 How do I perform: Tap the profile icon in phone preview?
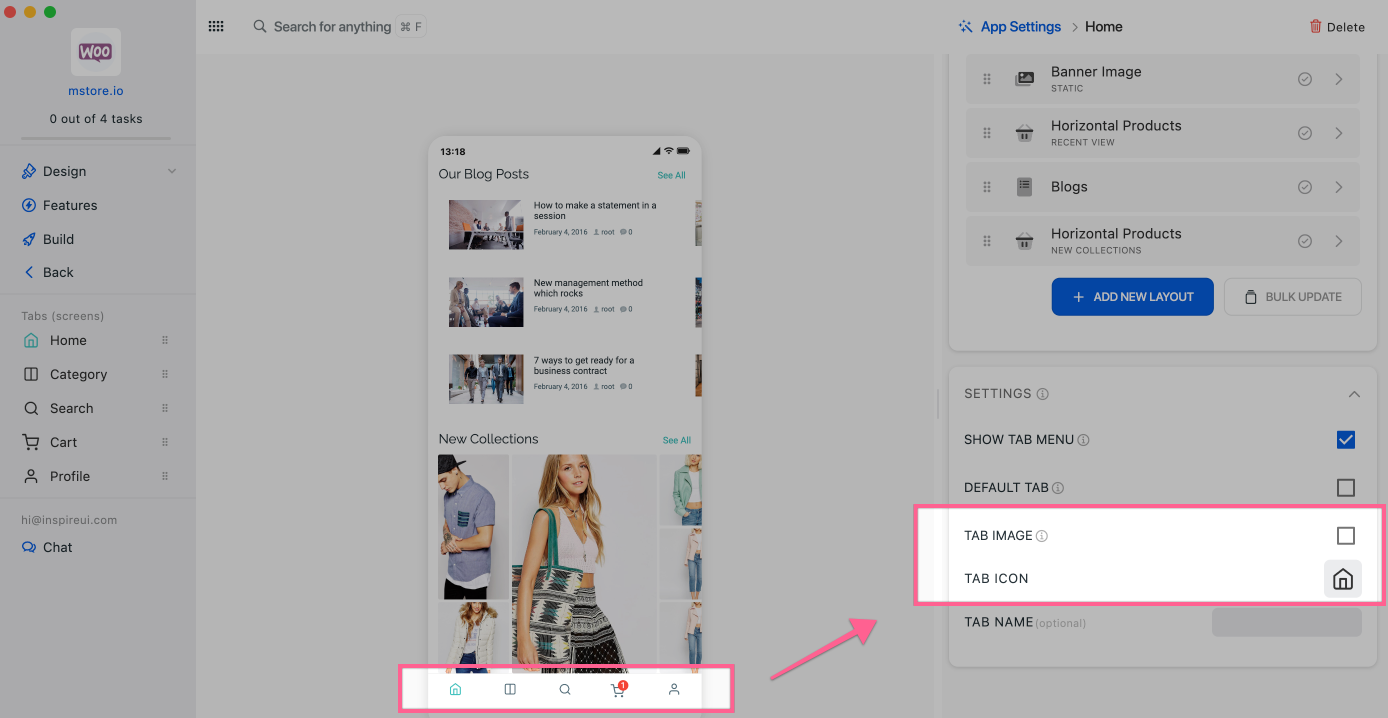[x=674, y=689]
